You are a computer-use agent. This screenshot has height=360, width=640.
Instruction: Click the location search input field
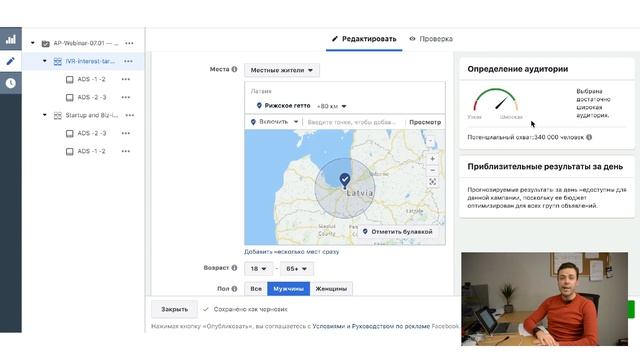click(x=353, y=122)
